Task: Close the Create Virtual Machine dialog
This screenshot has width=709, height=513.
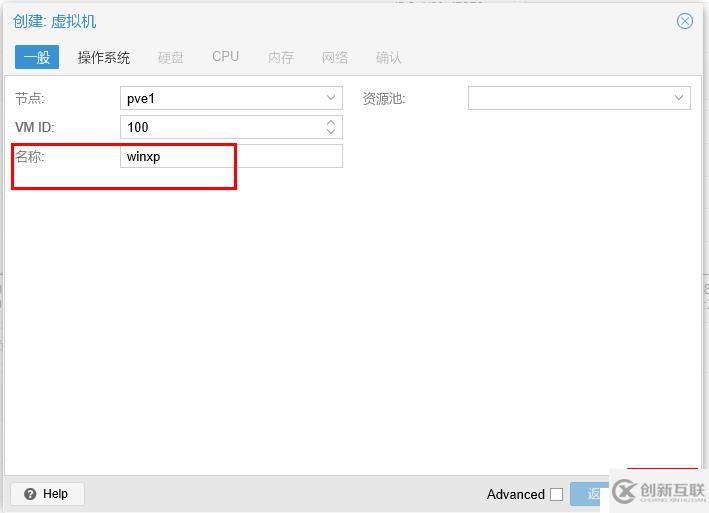Action: [x=685, y=21]
